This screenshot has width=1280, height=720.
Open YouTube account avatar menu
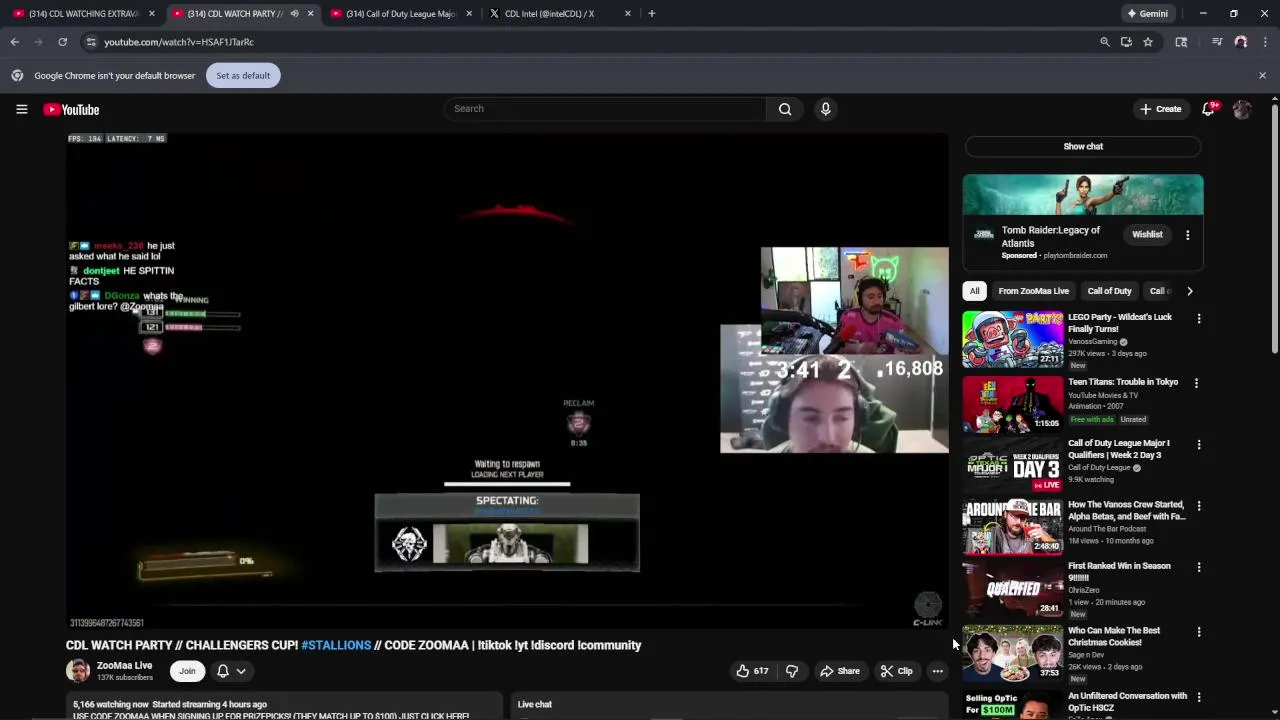pos(1242,109)
